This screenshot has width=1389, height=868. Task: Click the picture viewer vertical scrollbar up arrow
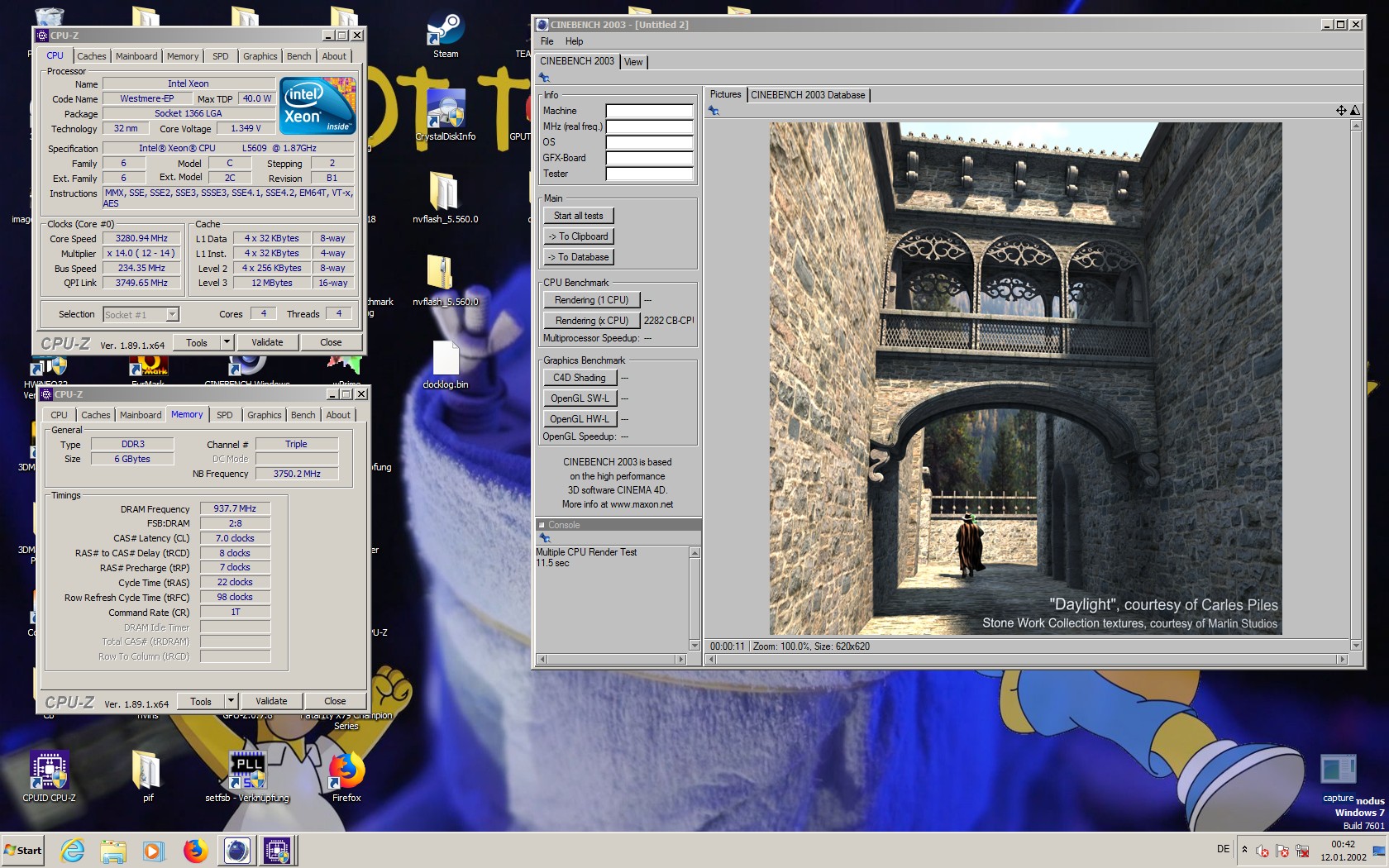1356,126
